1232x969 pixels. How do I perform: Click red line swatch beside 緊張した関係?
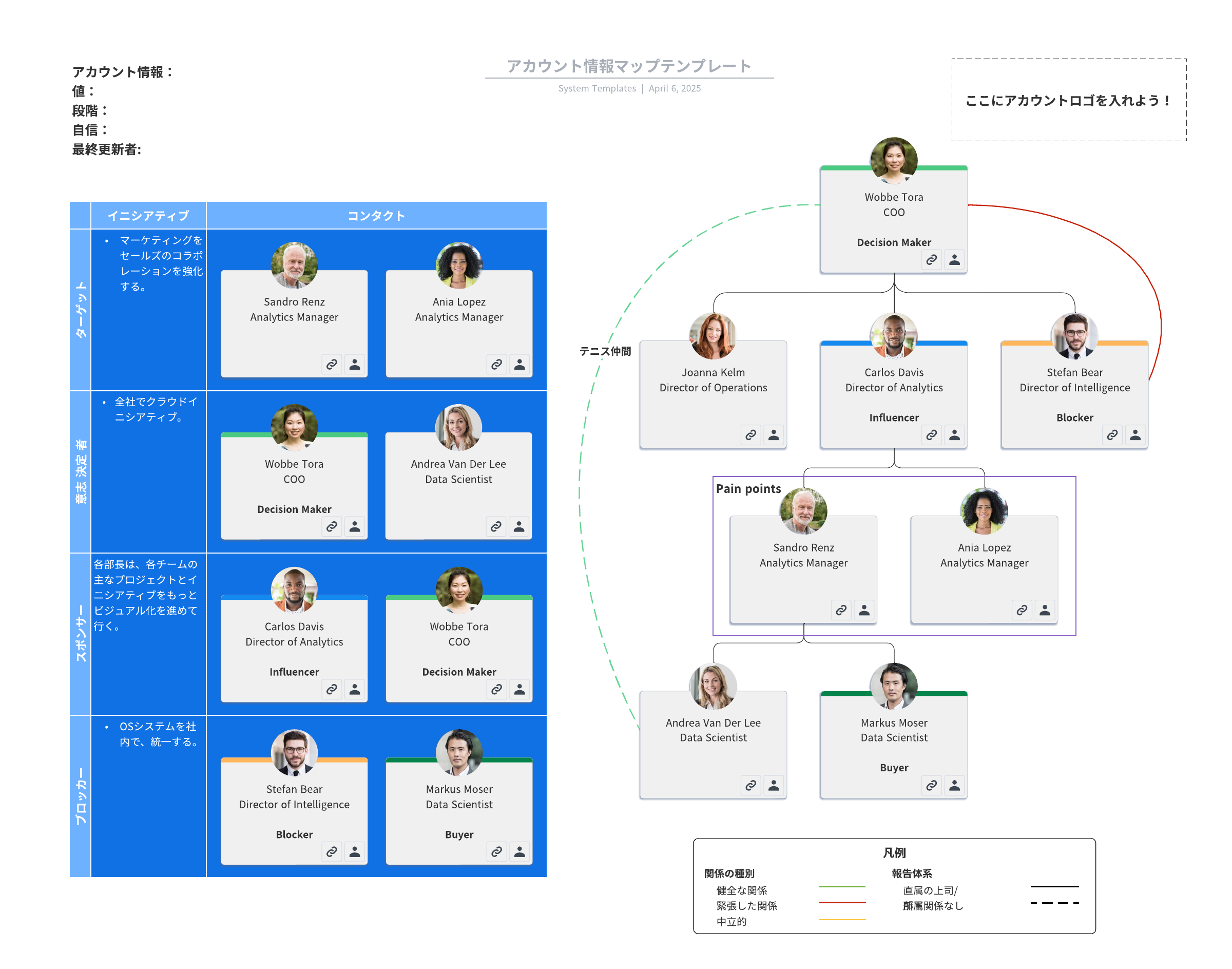click(x=842, y=903)
